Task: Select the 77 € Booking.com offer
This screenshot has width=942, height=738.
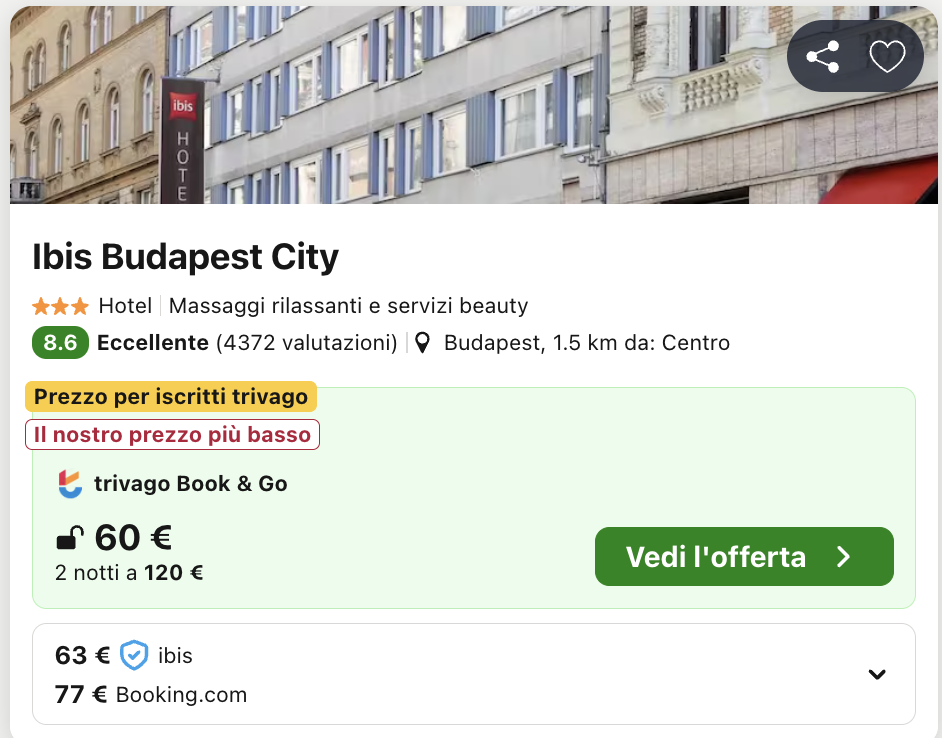Action: click(151, 694)
